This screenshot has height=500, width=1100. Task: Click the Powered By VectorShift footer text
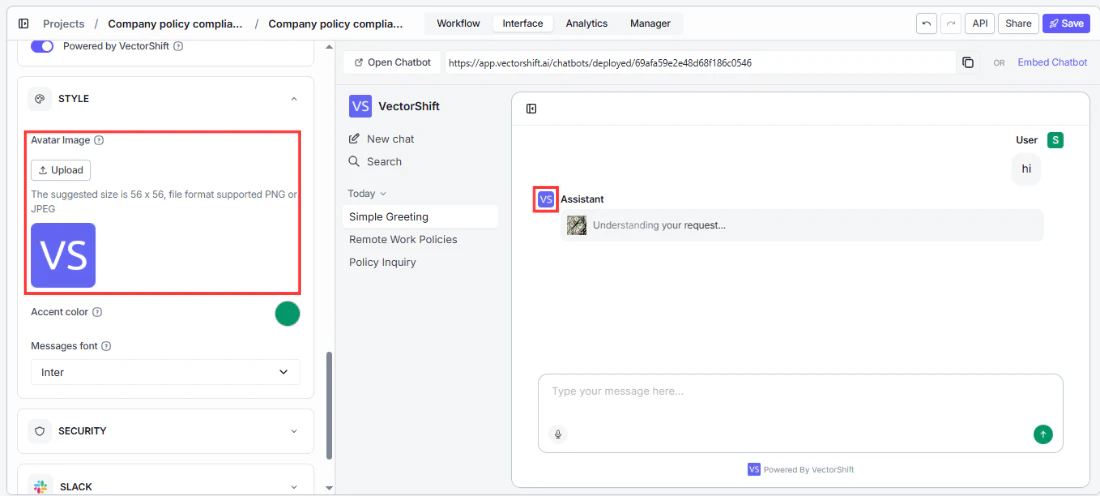809,470
